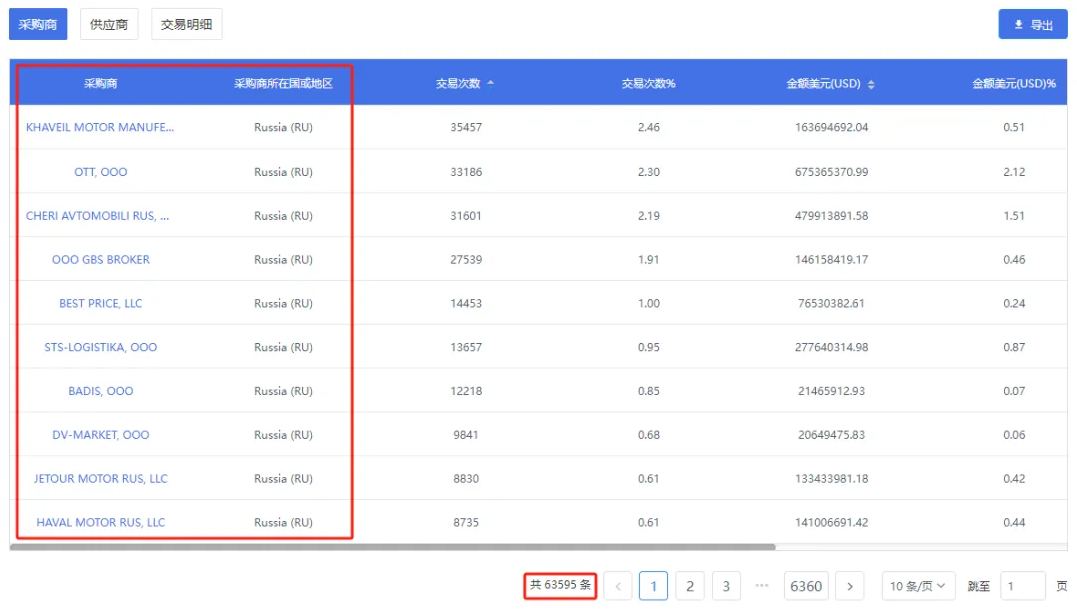Click the amount 20649475.83 cell
This screenshot has height=612, width=1077.
(831, 435)
